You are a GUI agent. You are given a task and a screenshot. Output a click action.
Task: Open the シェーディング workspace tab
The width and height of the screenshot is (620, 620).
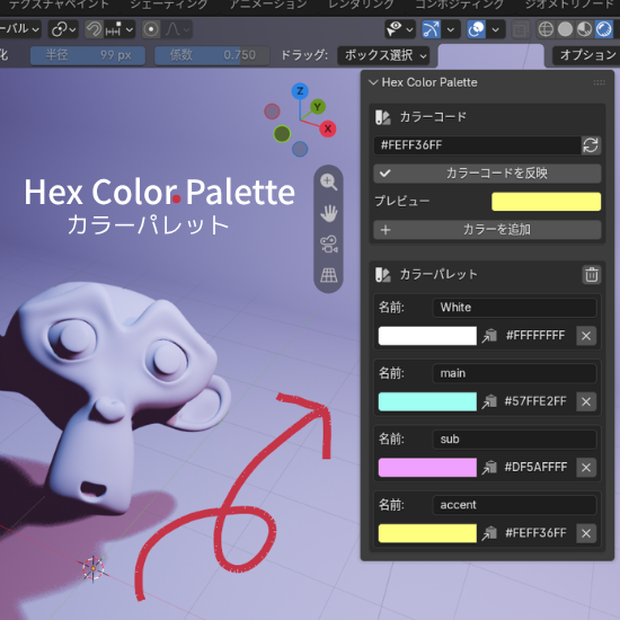pyautogui.click(x=169, y=4)
